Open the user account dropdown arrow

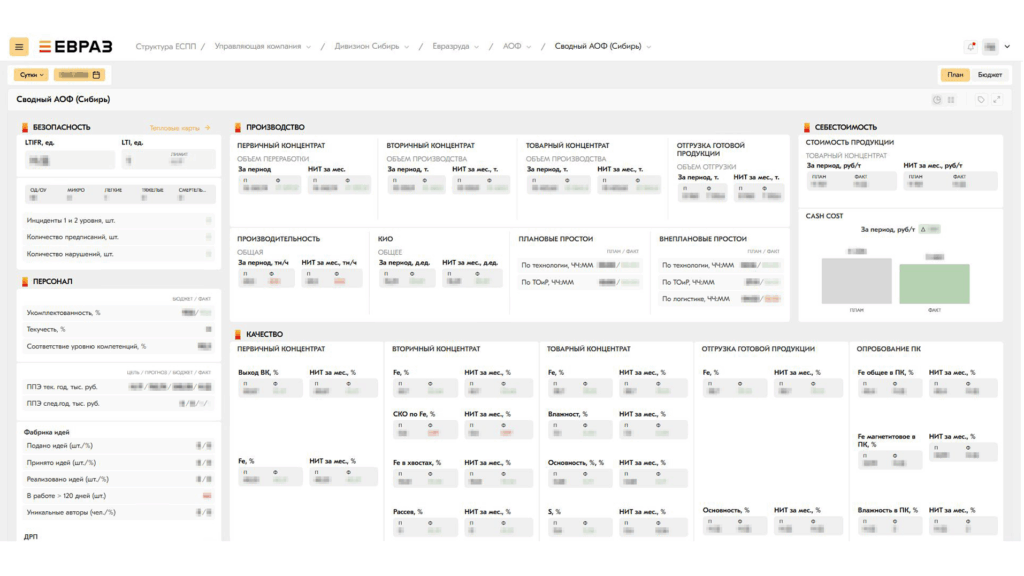point(1006,47)
